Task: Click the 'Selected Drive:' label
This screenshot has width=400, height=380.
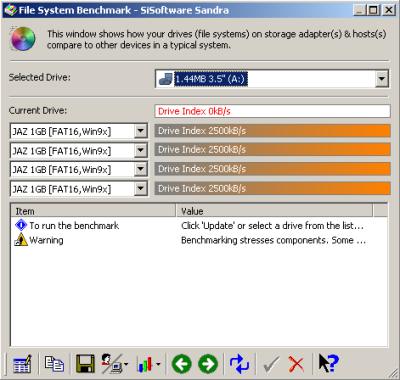Action: 40,77
